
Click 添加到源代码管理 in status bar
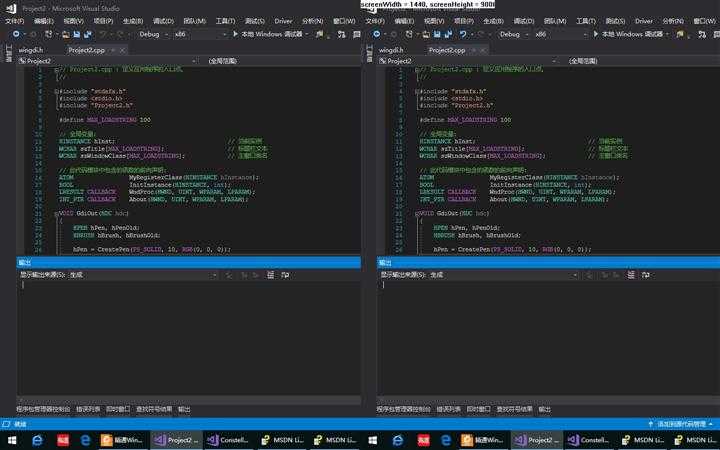(x=681, y=424)
